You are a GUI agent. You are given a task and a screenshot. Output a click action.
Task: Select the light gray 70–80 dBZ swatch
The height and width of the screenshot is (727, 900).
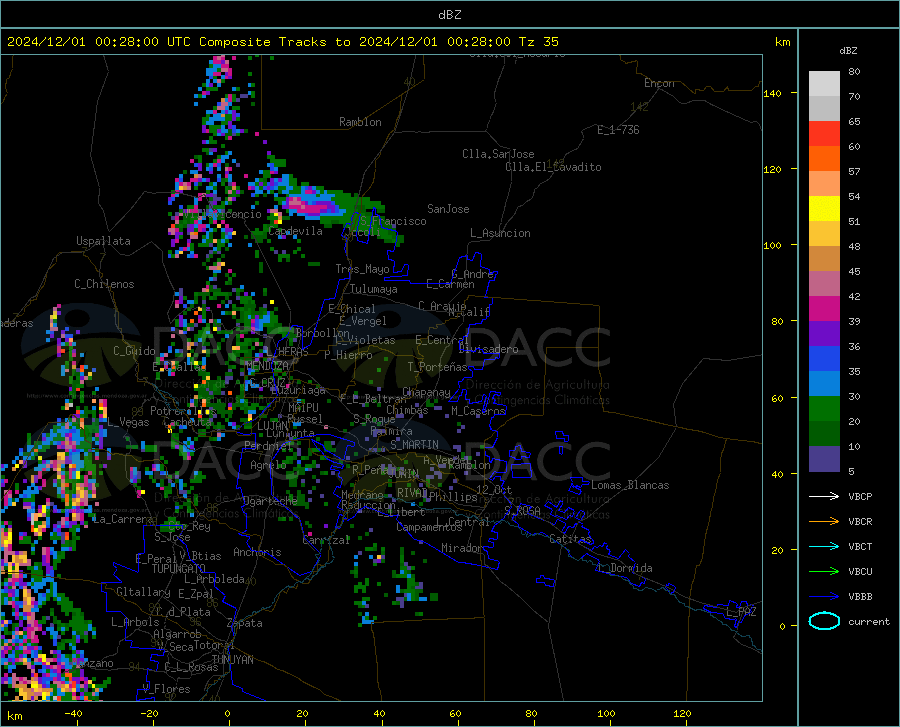point(824,84)
